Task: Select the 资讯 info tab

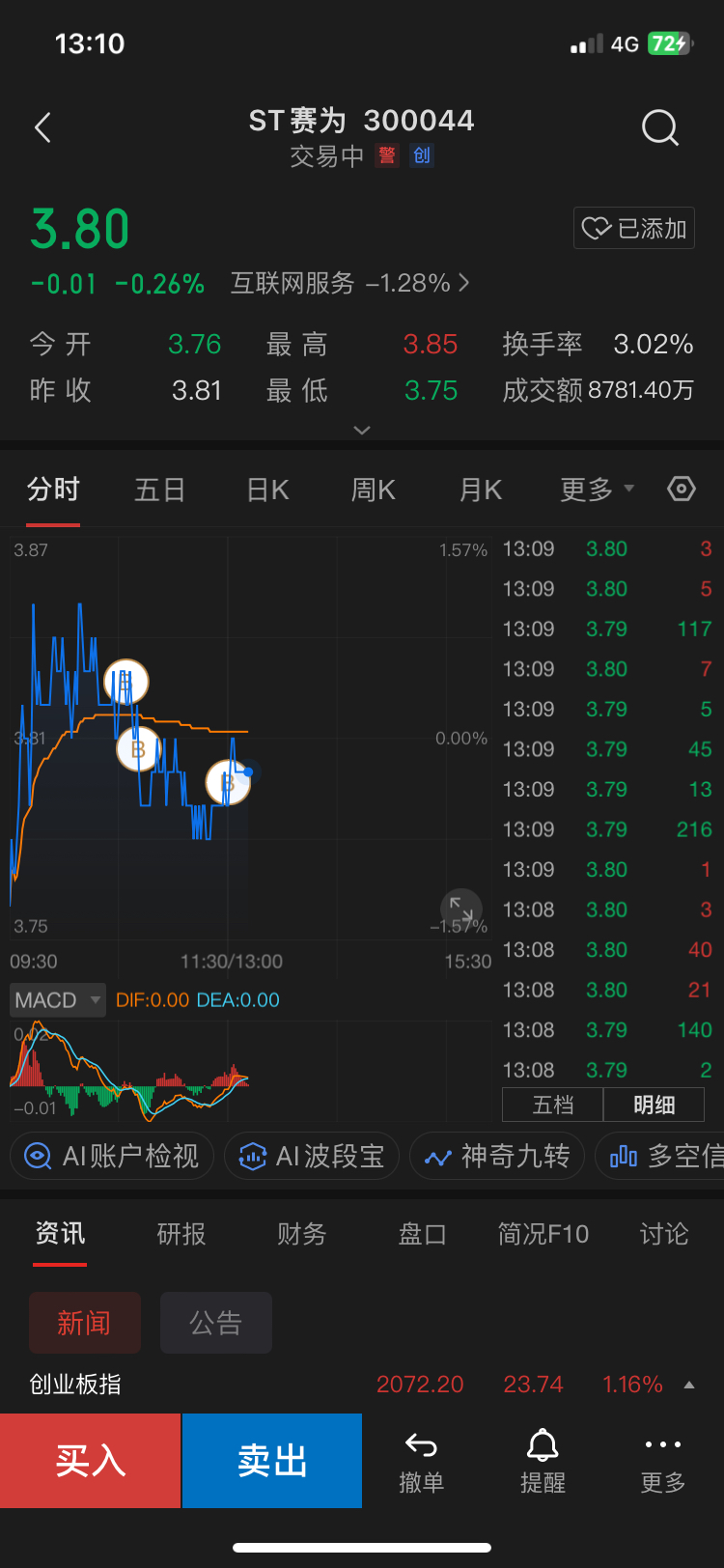Action: [x=60, y=1233]
